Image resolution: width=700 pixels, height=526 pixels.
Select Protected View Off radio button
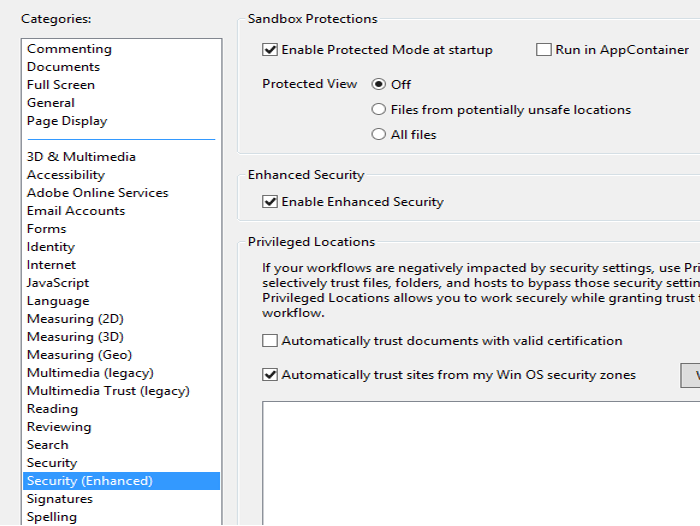click(x=379, y=85)
